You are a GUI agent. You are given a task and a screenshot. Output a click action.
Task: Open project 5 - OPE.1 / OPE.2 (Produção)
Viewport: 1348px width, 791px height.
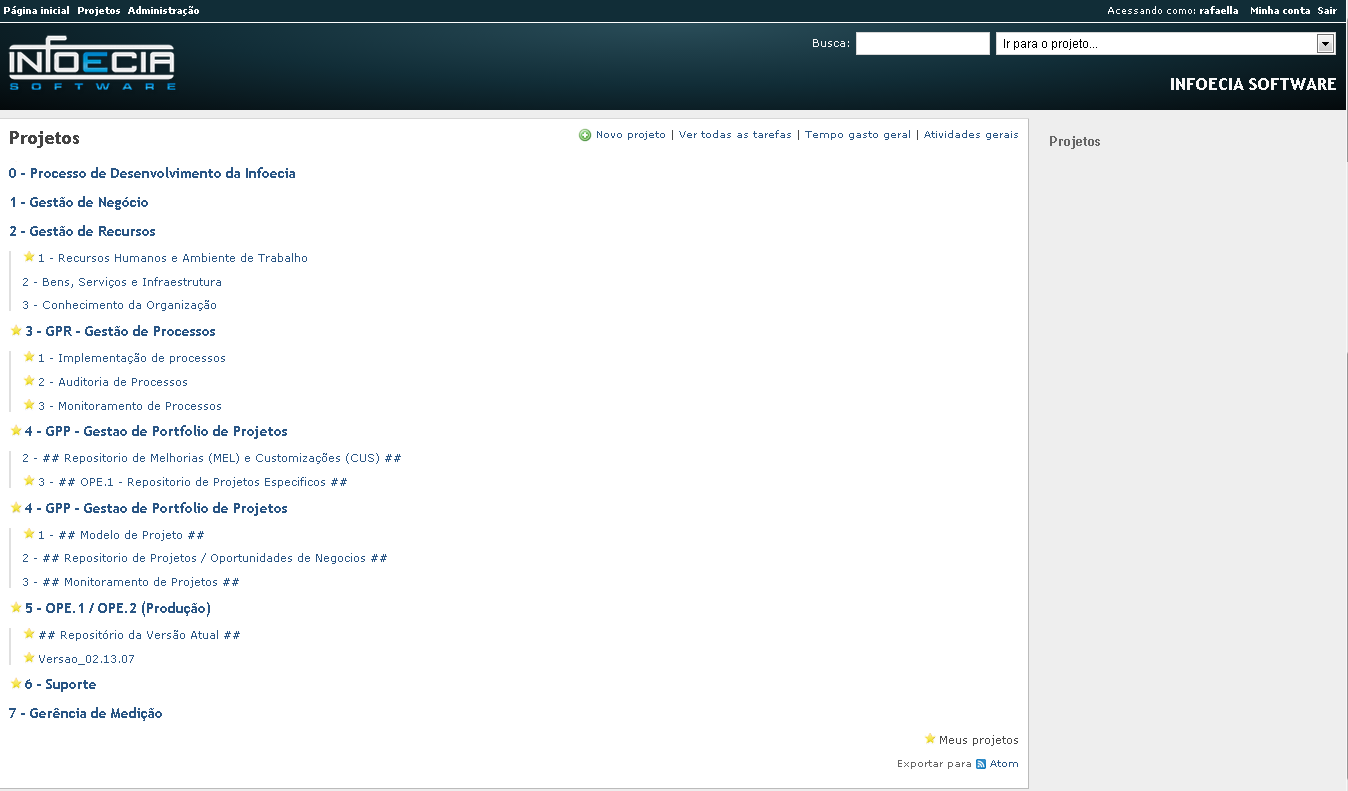point(118,608)
